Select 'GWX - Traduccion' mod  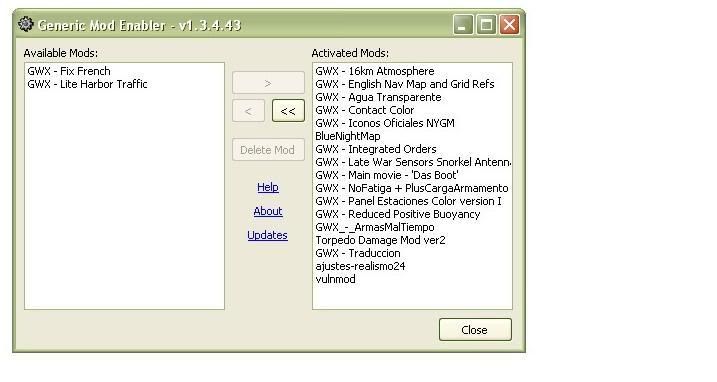click(358, 253)
